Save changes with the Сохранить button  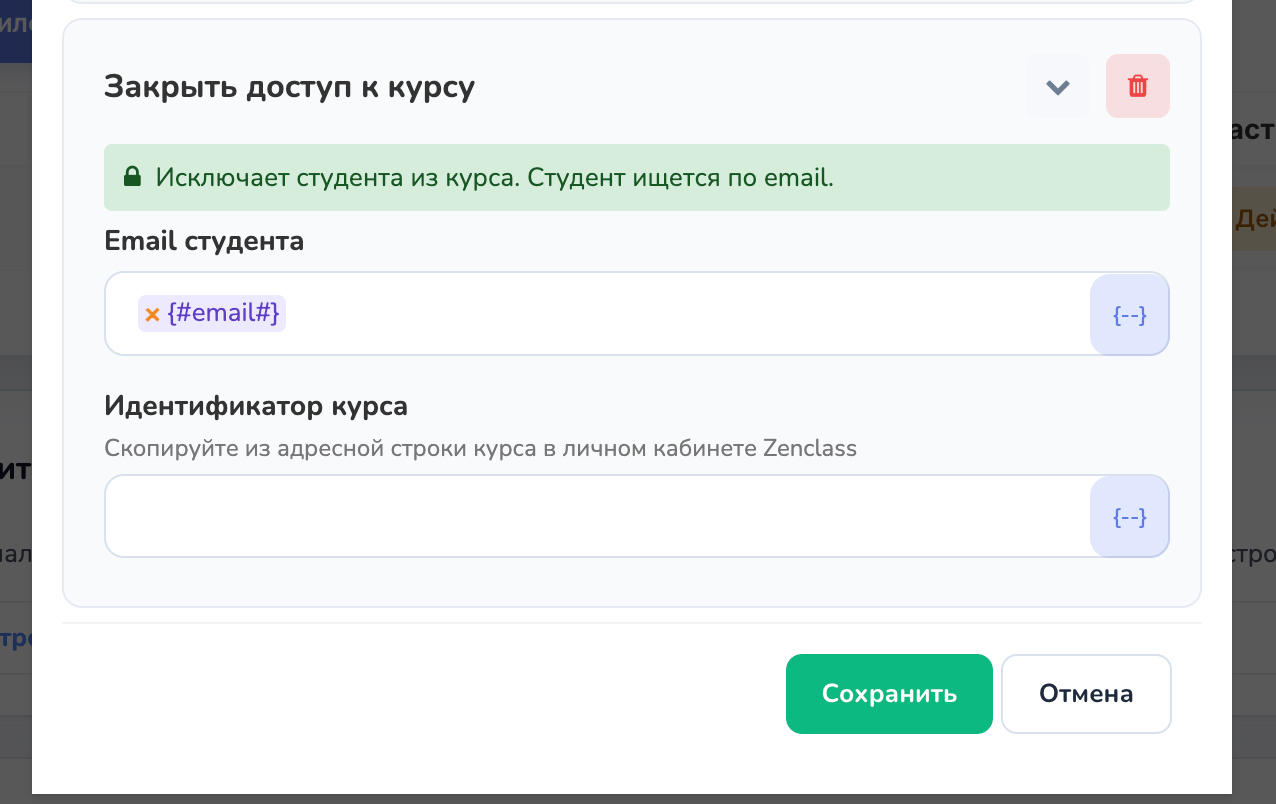889,694
